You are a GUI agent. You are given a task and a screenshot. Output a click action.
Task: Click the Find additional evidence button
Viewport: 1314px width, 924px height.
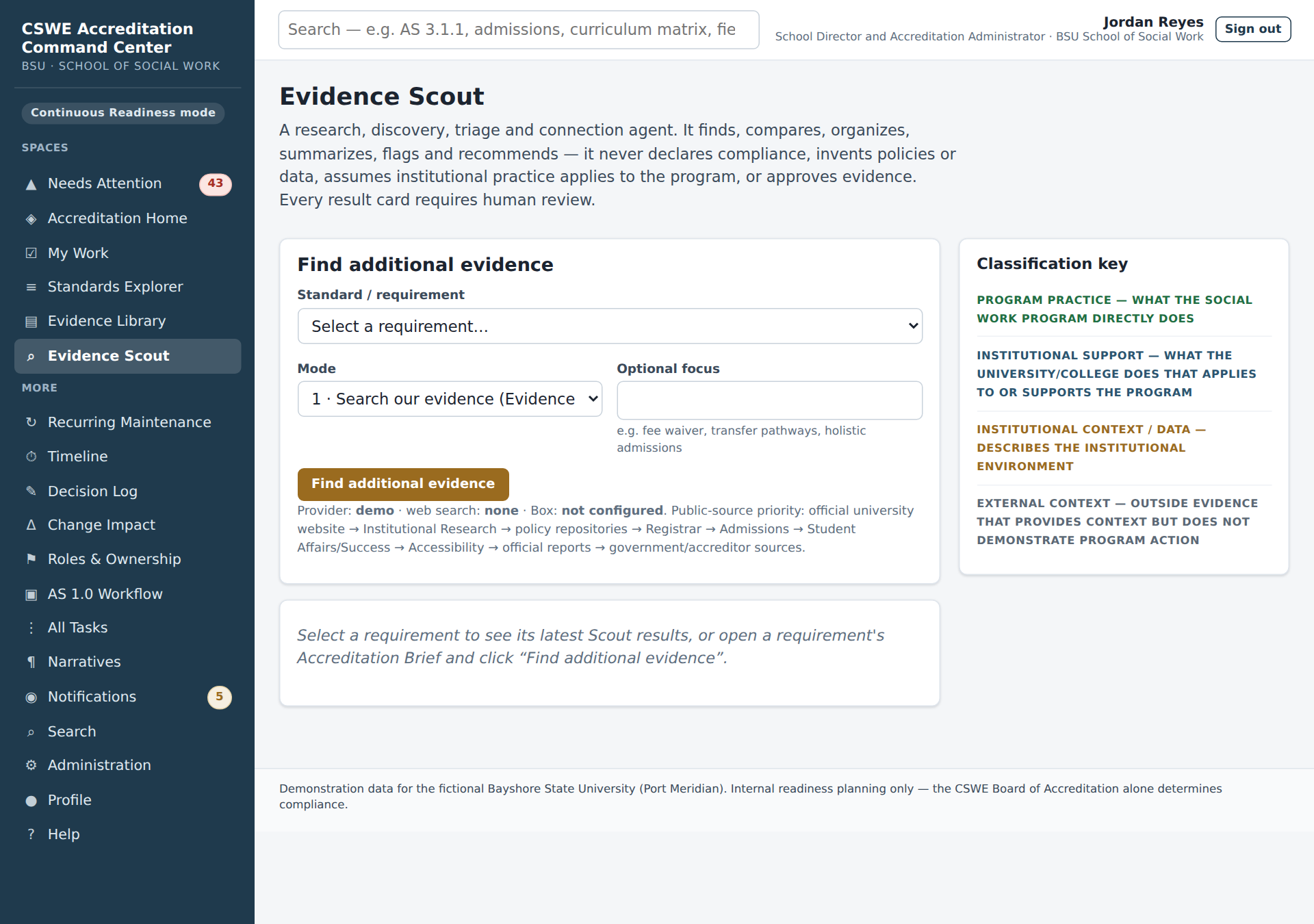click(x=403, y=484)
